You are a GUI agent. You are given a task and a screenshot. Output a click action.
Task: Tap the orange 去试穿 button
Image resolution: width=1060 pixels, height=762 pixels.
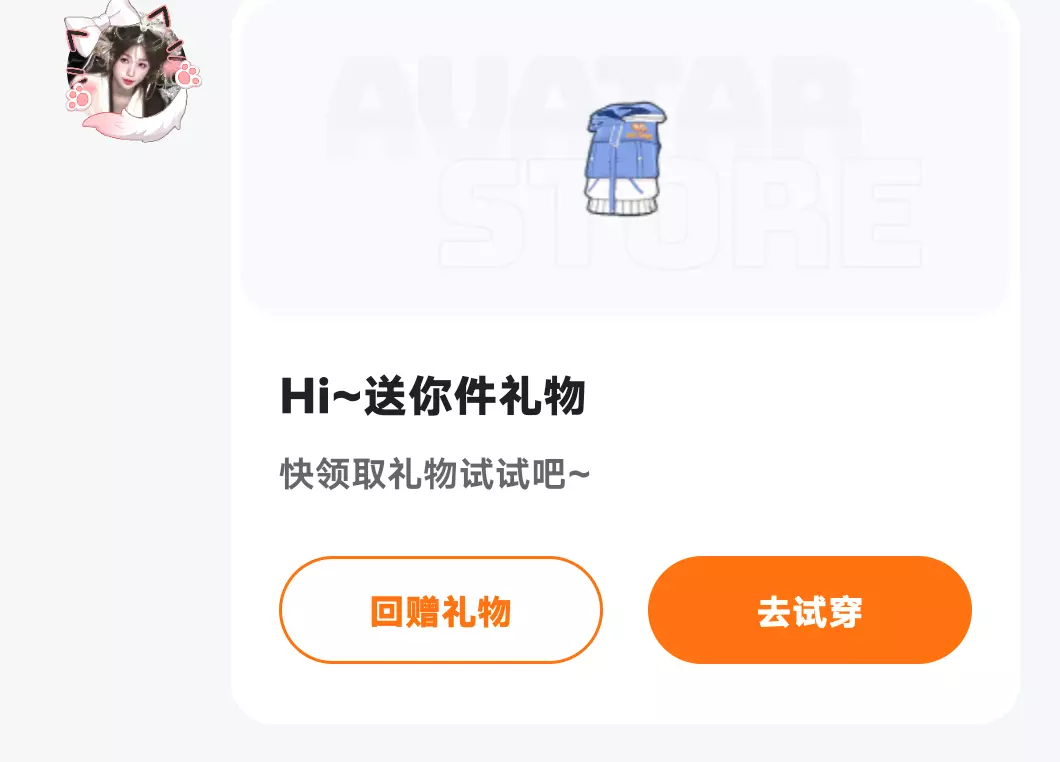click(x=810, y=610)
